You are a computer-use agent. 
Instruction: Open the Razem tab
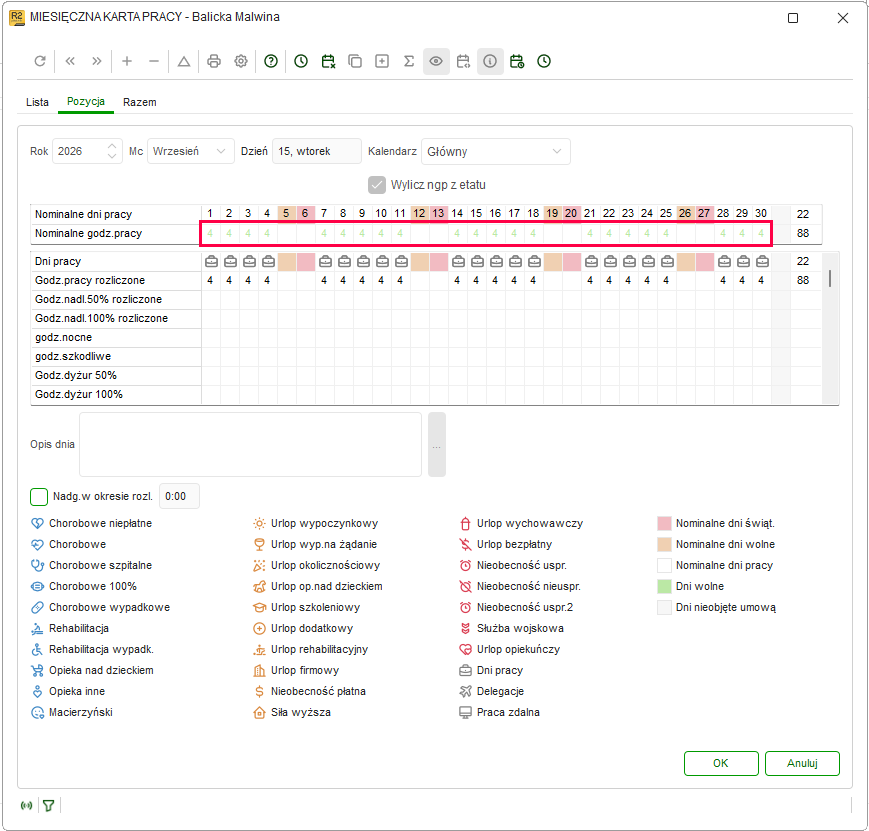click(x=140, y=102)
